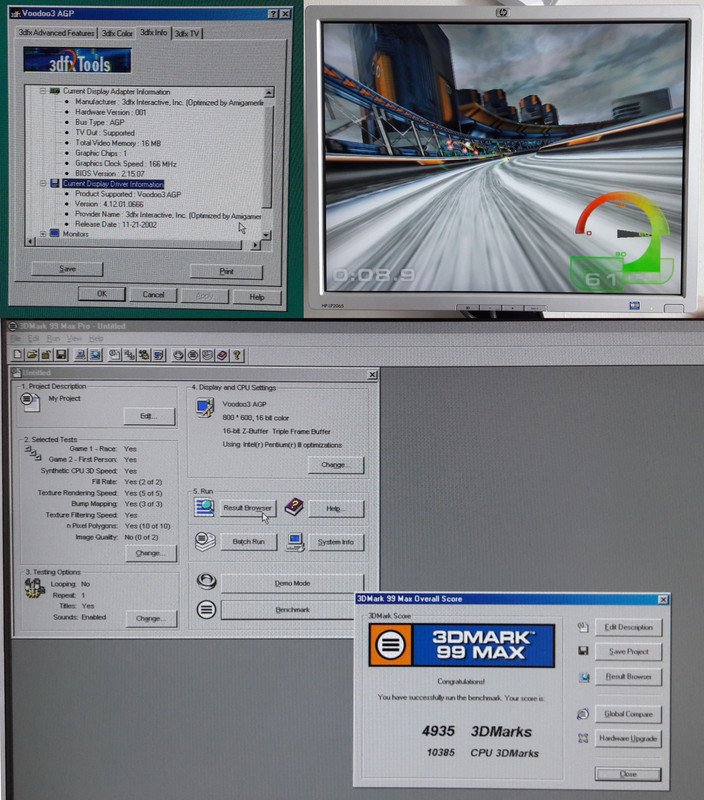Screen dimensions: 704x800
Task: Click Hardware Upgrade in the score dialog
Action: pyautogui.click(x=628, y=738)
